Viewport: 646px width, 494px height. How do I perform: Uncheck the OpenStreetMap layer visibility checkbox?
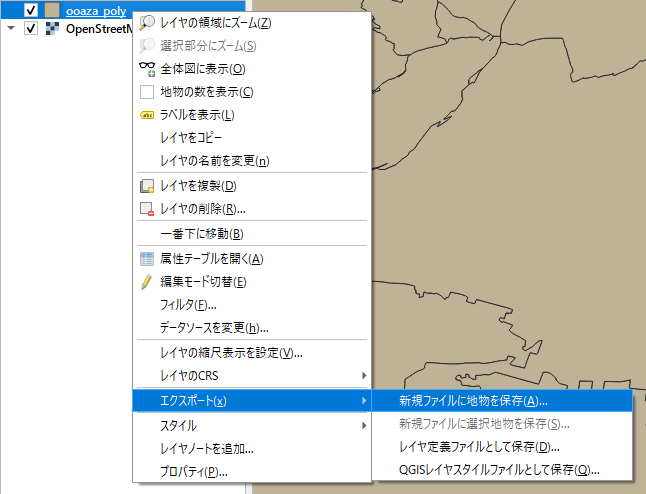(30, 28)
